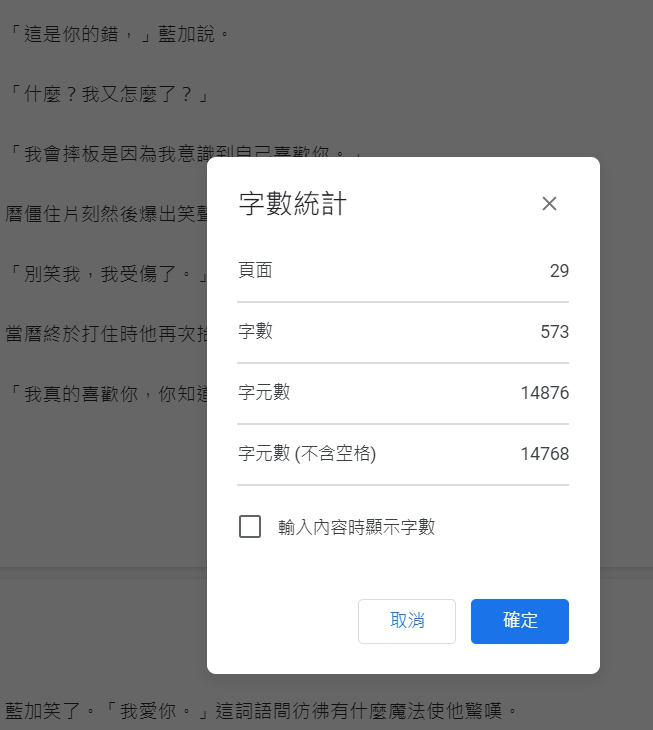
Task: Click the 字數統計 dialog title
Action: [293, 203]
